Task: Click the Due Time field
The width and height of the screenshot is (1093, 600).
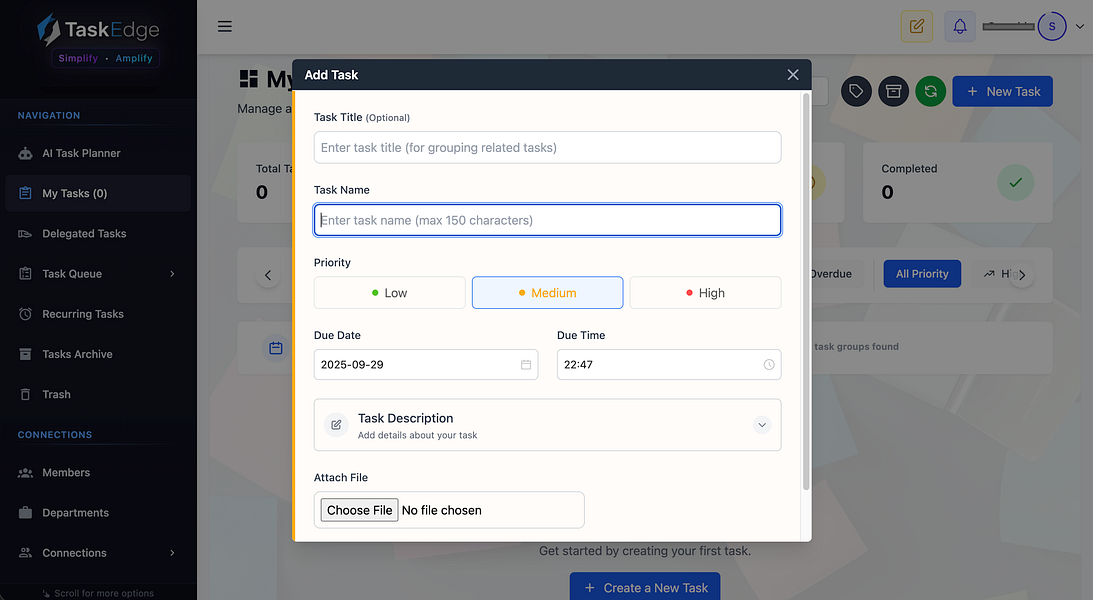Action: tap(669, 364)
